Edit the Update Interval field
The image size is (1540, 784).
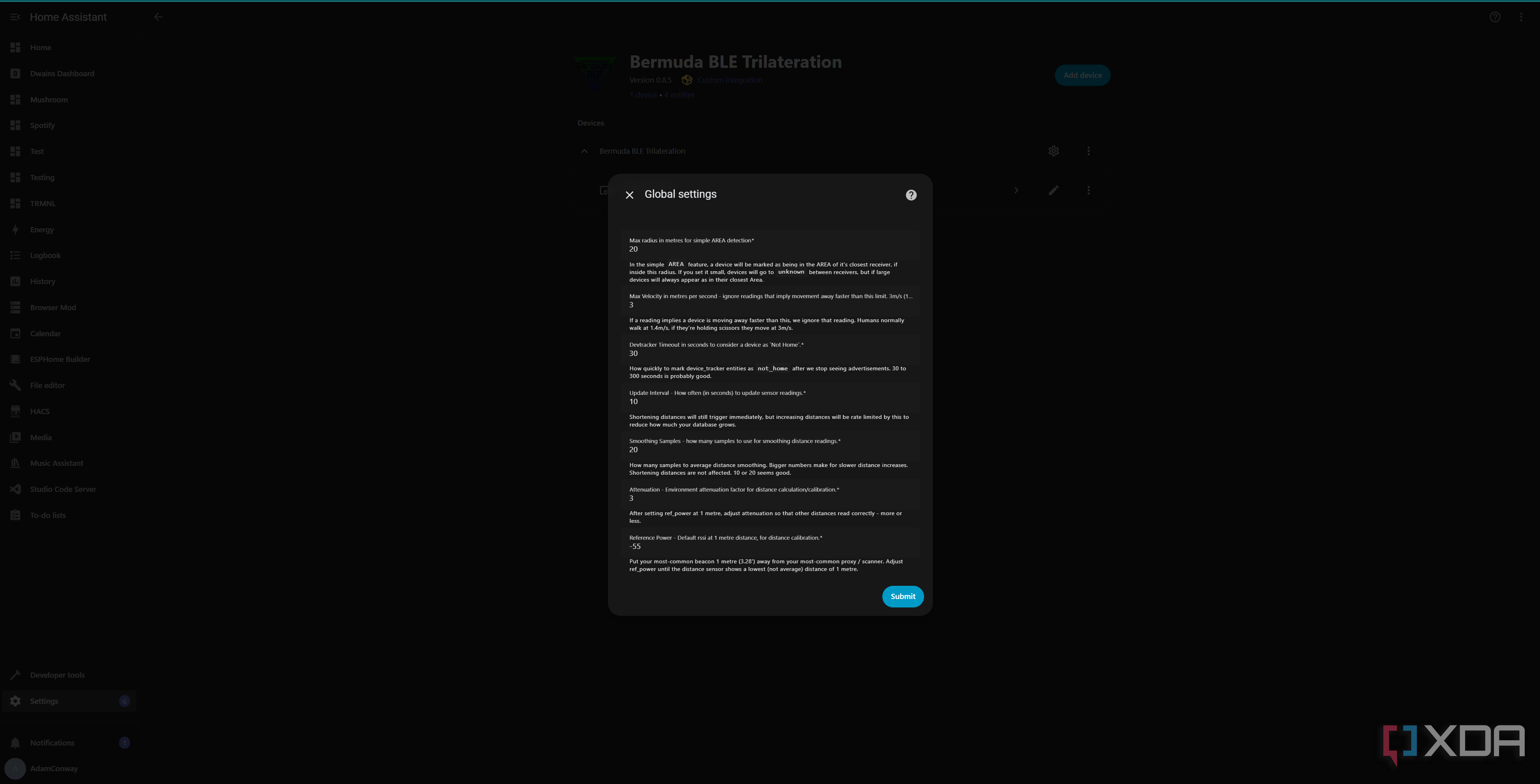[x=770, y=397]
